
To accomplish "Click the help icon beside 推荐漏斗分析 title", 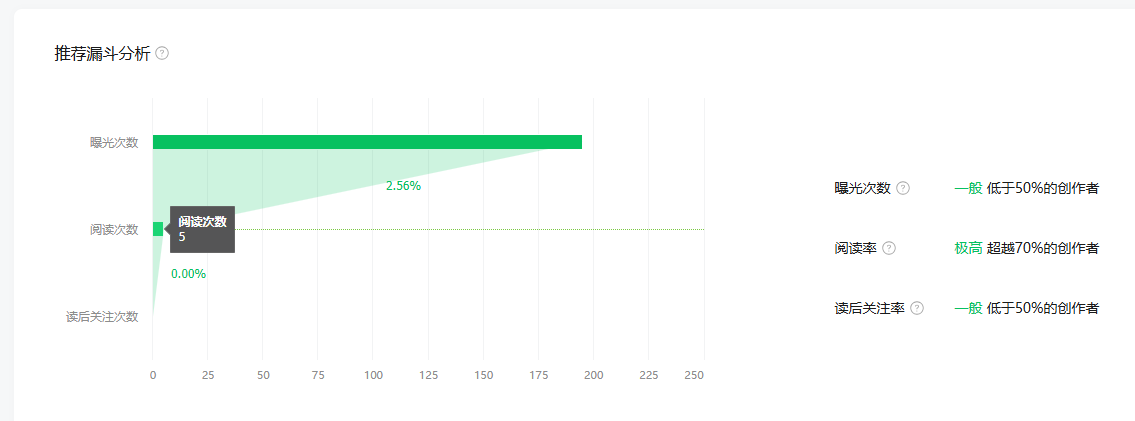I will tap(162, 53).
